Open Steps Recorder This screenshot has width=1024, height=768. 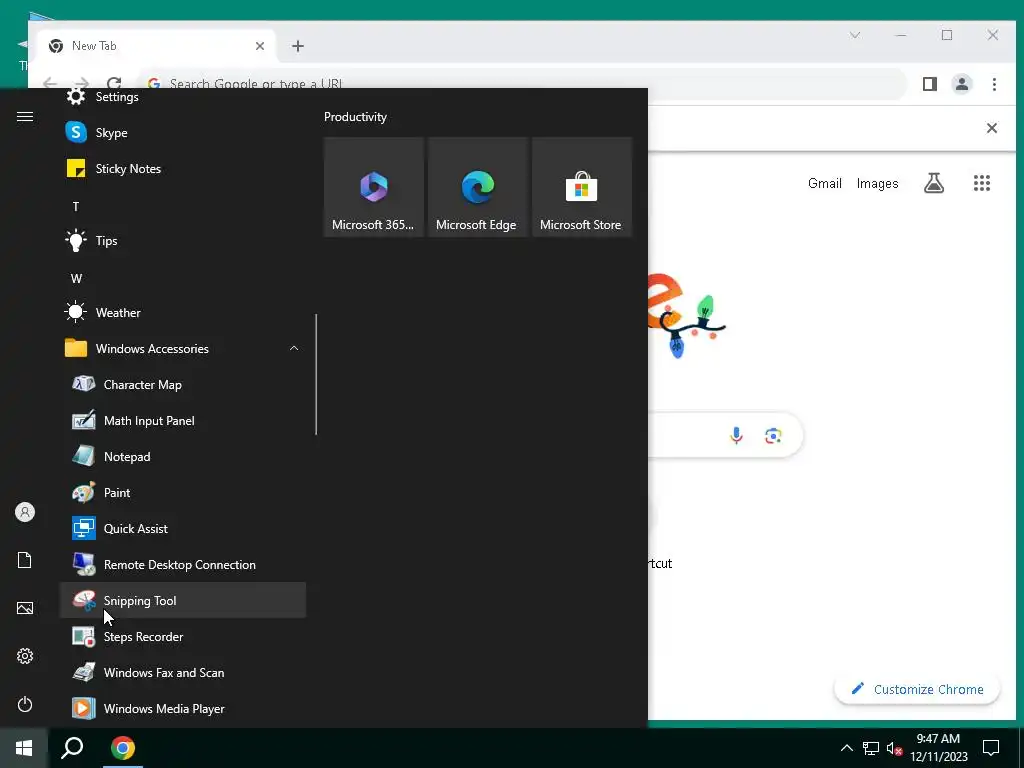183,636
